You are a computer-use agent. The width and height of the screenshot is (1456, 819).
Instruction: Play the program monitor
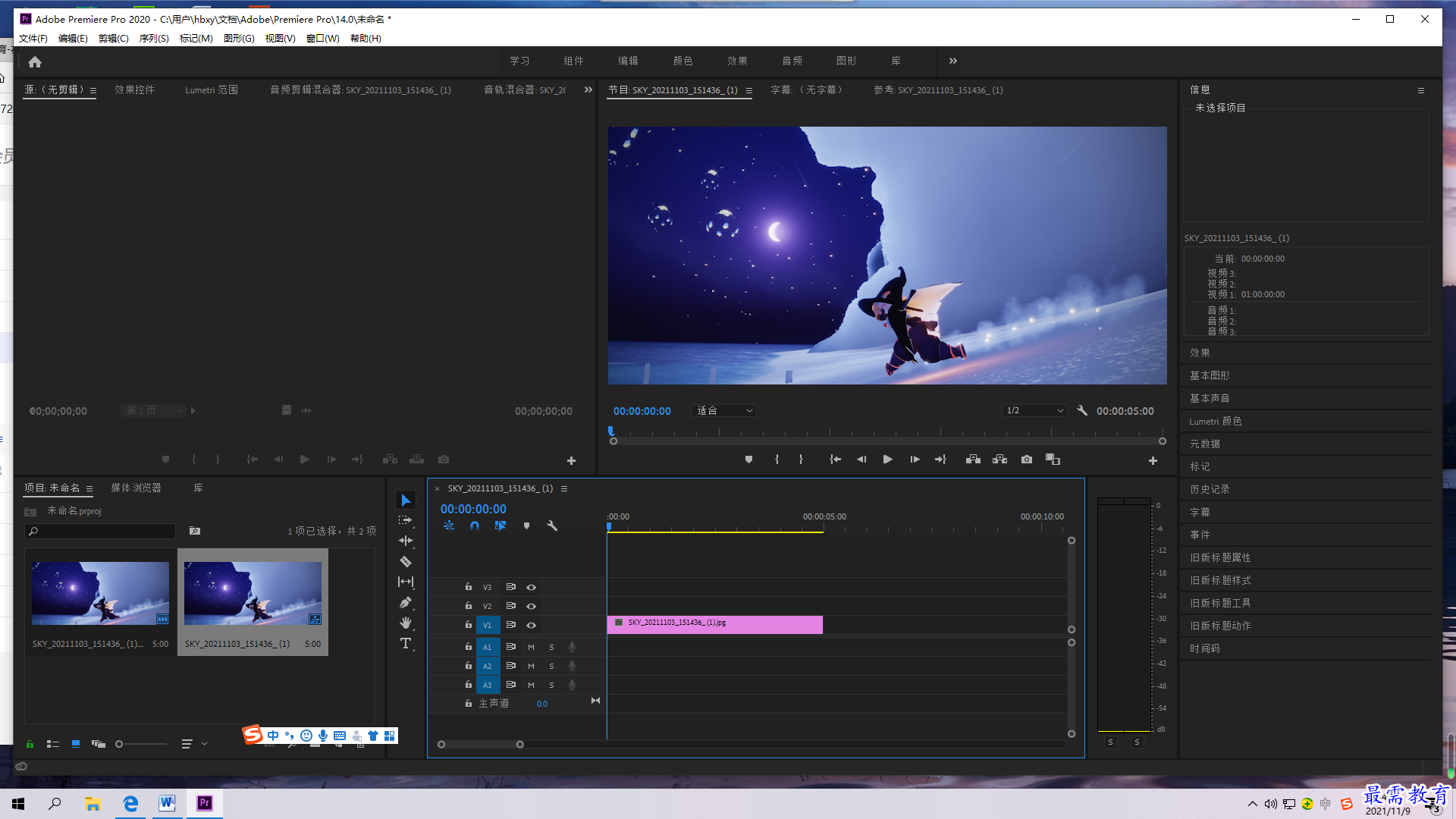(x=887, y=459)
